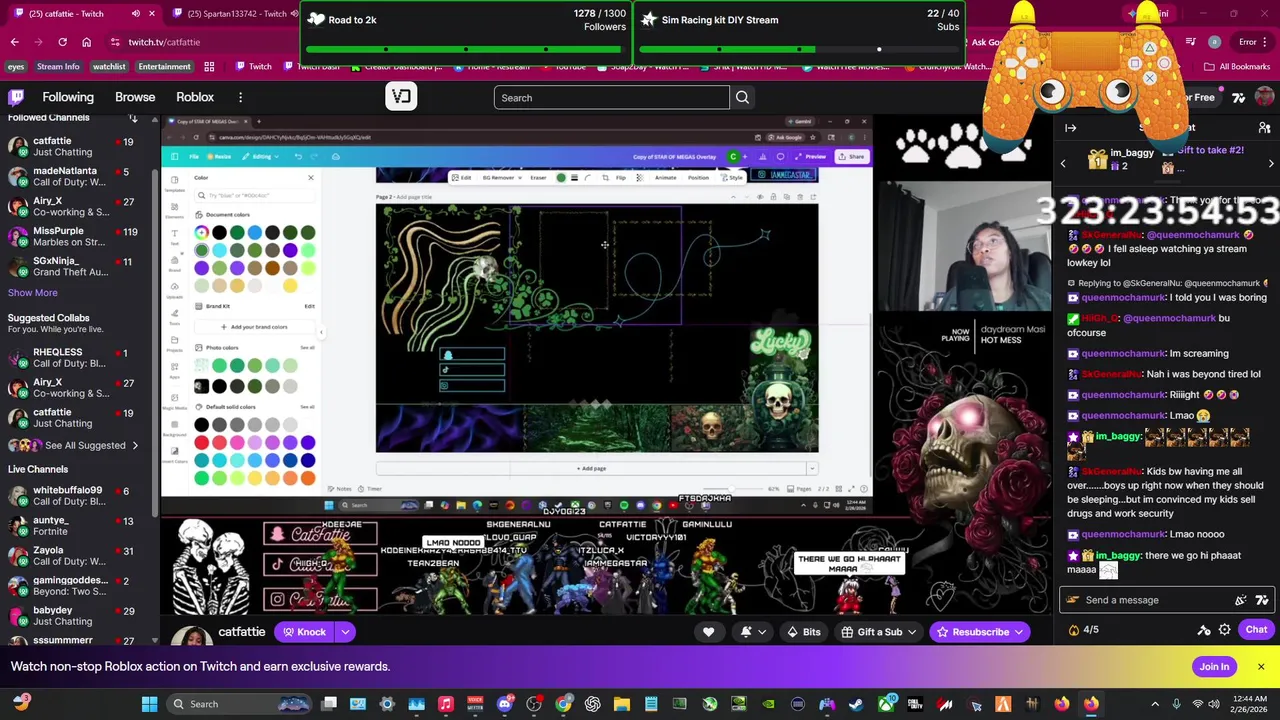Next gift leaderboard arrow in chat
The image size is (1280, 720).
[1271, 163]
